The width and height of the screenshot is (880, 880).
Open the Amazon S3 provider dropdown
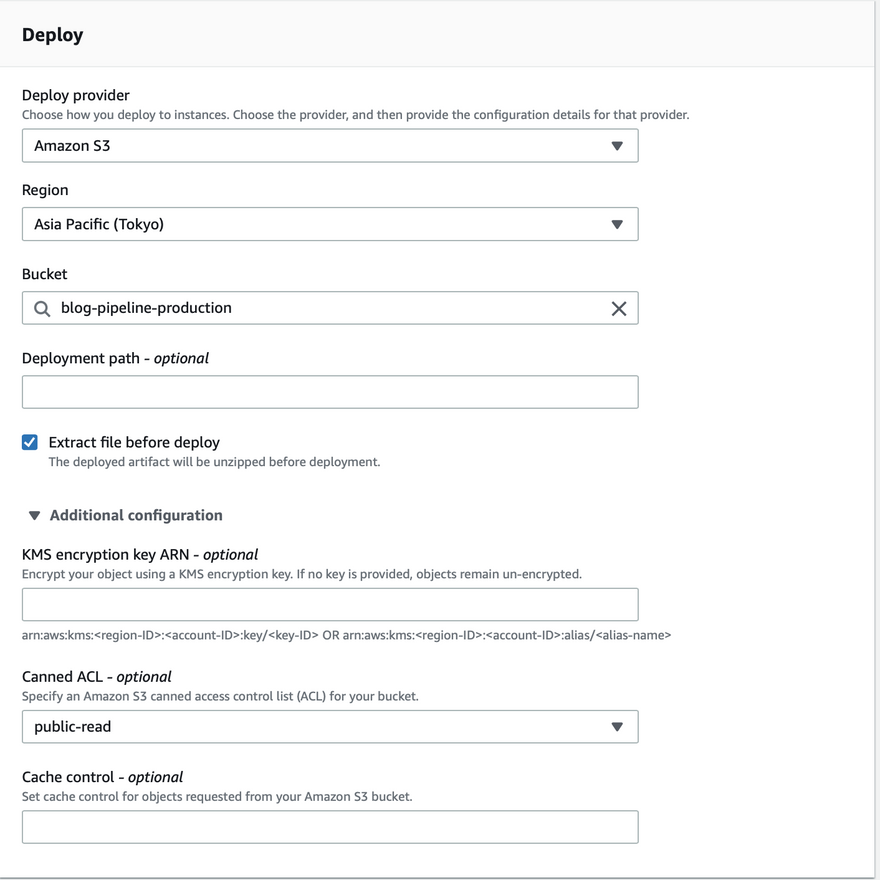(329, 146)
